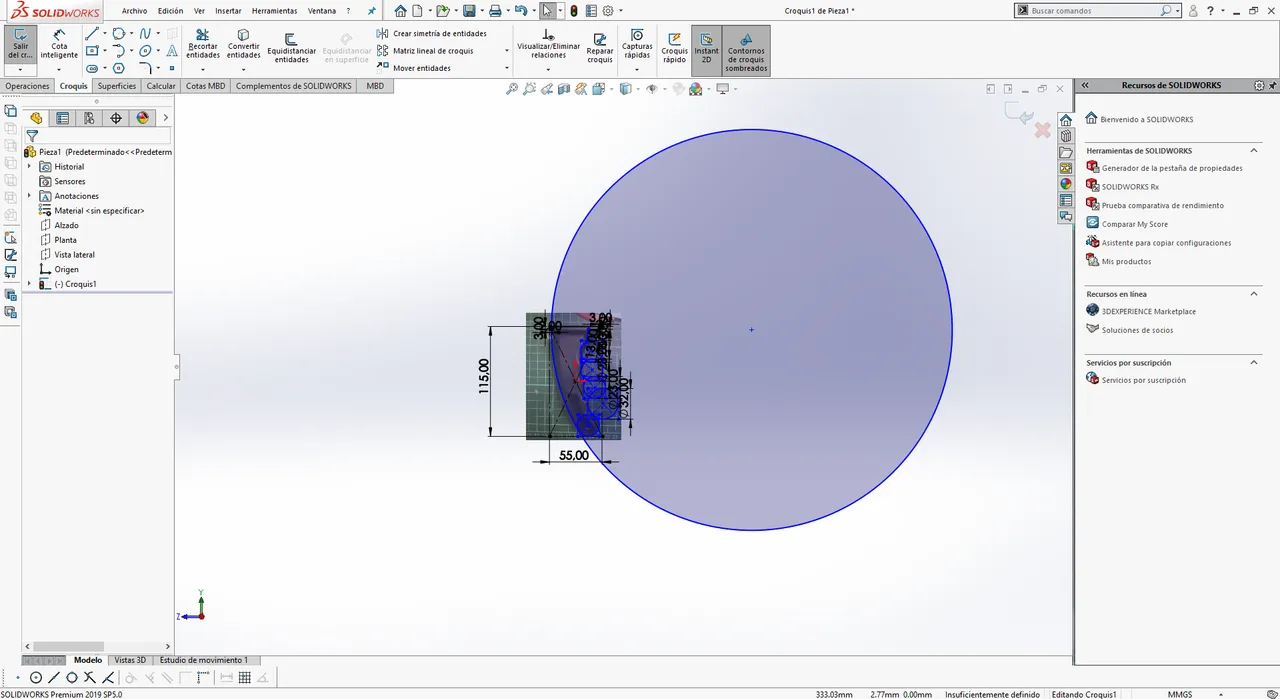Open Insertar menu

(x=228, y=11)
